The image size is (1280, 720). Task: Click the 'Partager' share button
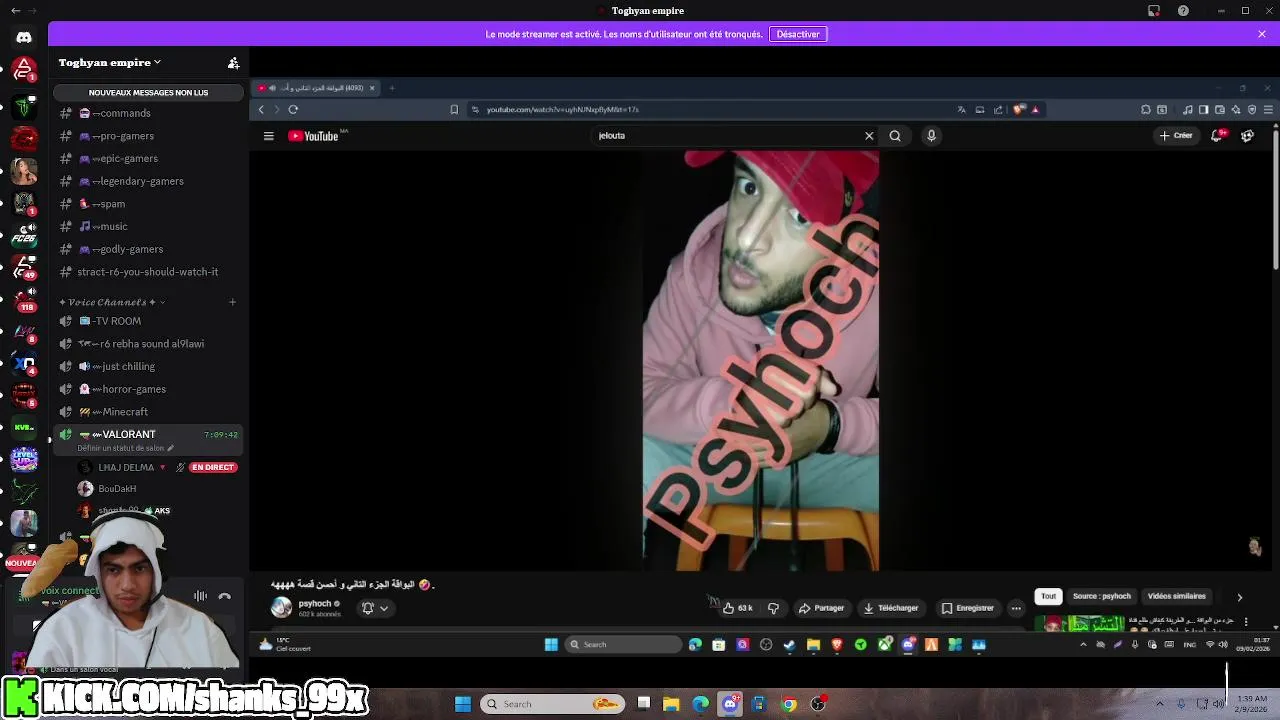point(822,608)
